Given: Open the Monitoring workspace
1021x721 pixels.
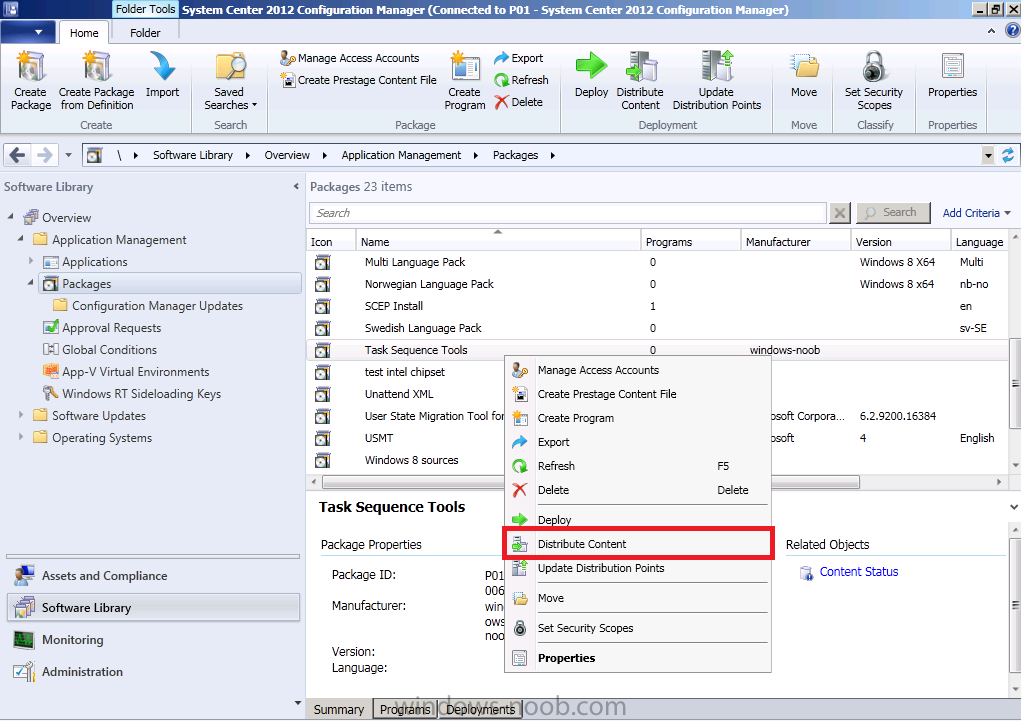Looking at the screenshot, I should click(x=154, y=640).
